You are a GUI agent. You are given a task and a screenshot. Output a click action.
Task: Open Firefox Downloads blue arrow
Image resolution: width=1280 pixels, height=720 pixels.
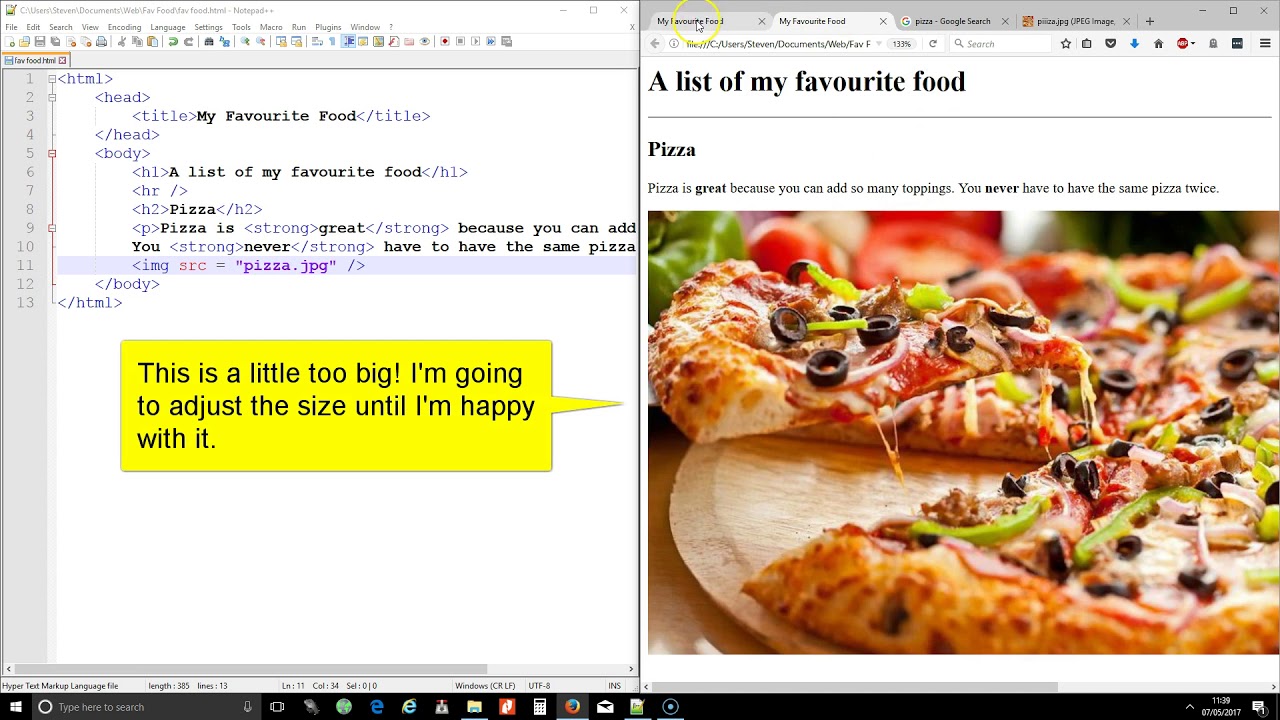coord(1134,44)
